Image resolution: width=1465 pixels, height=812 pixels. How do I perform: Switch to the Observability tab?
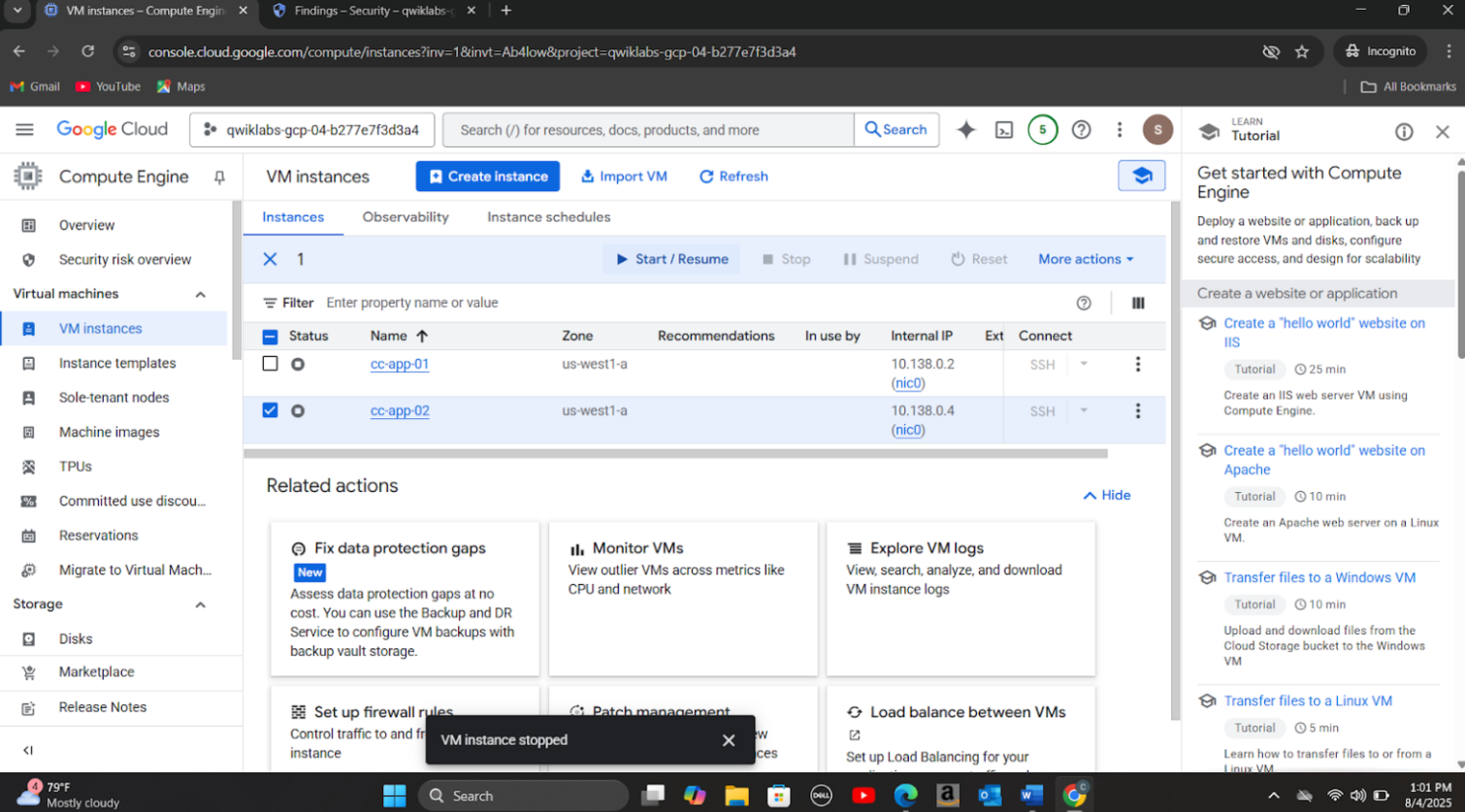[406, 217]
